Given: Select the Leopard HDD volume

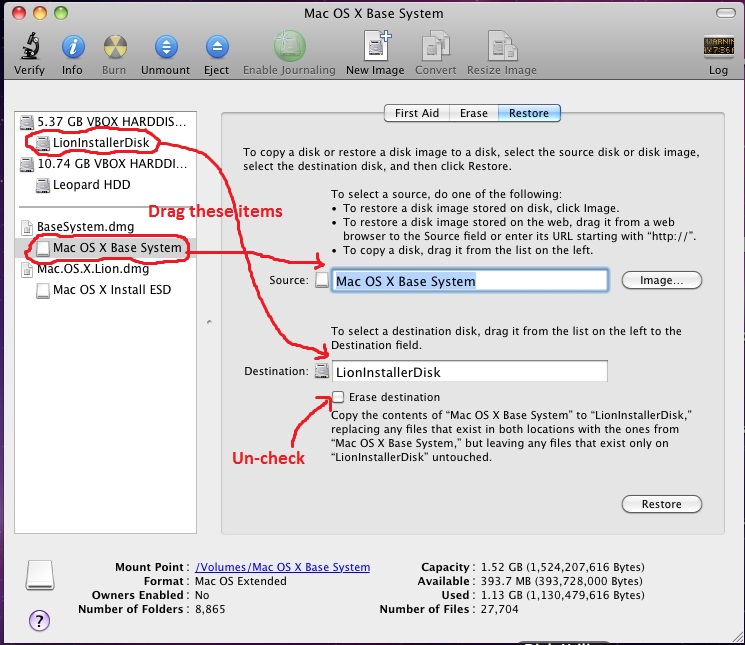Looking at the screenshot, I should [91, 184].
